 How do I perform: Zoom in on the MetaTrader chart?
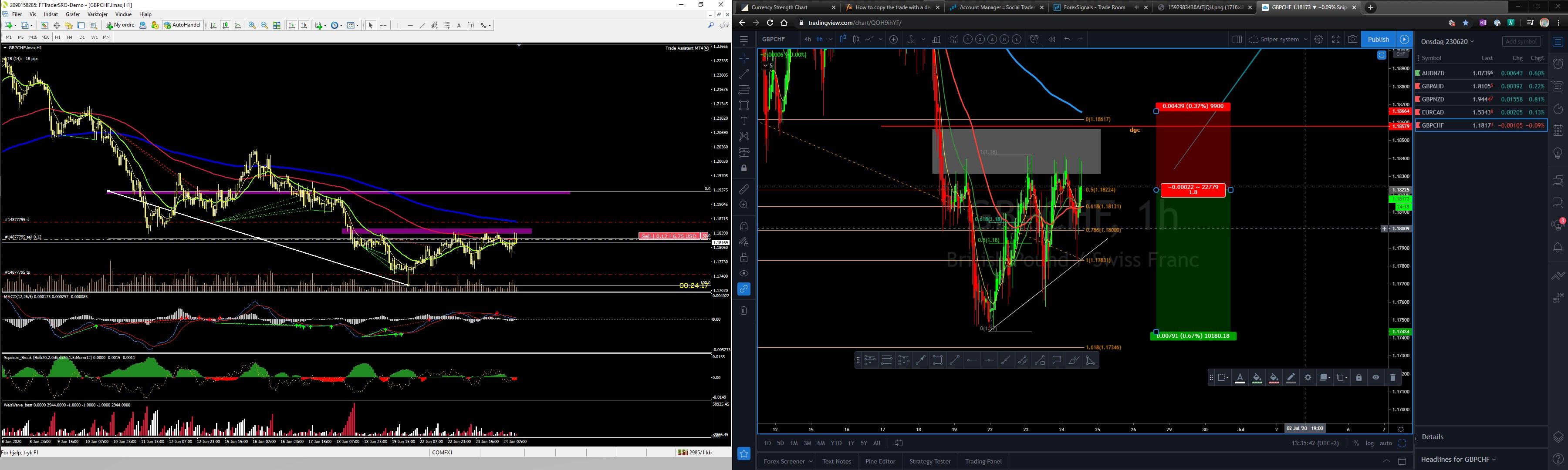252,26
